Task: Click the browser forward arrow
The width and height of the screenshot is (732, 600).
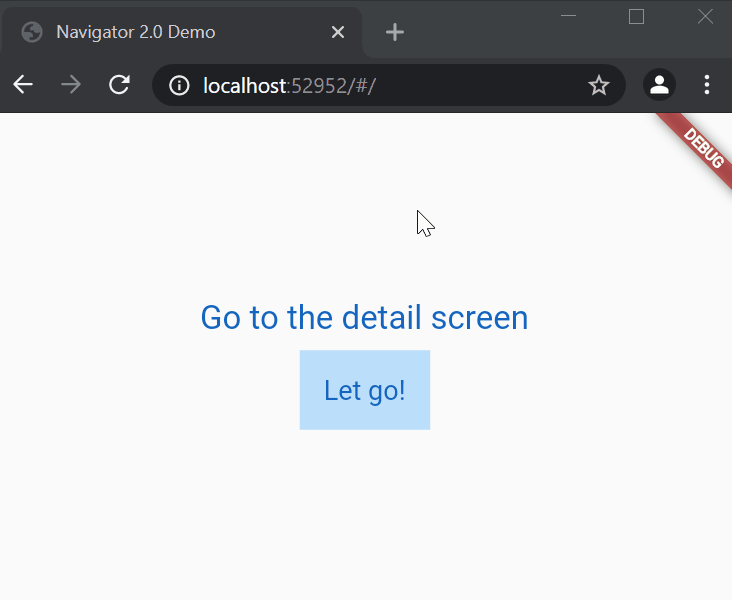Action: (71, 85)
